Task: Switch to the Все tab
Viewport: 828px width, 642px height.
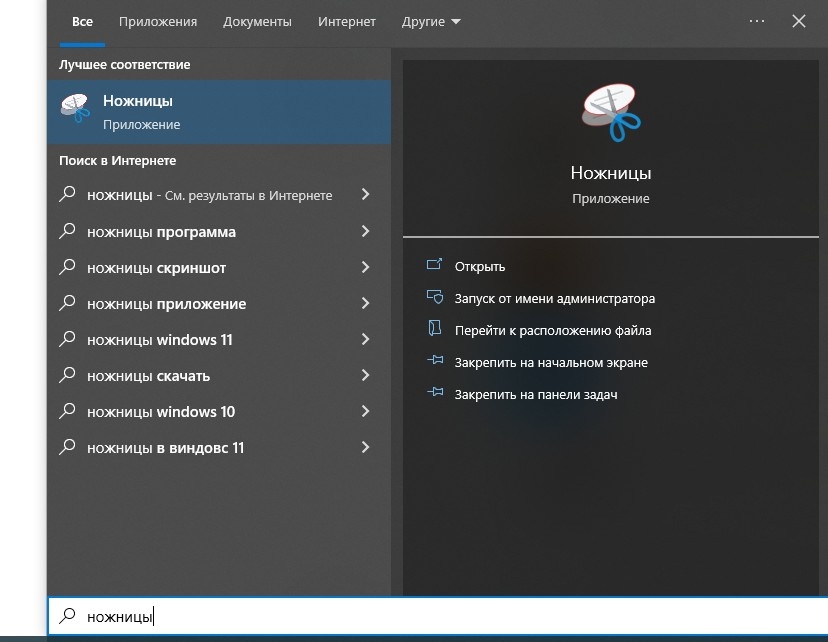Action: click(x=82, y=22)
